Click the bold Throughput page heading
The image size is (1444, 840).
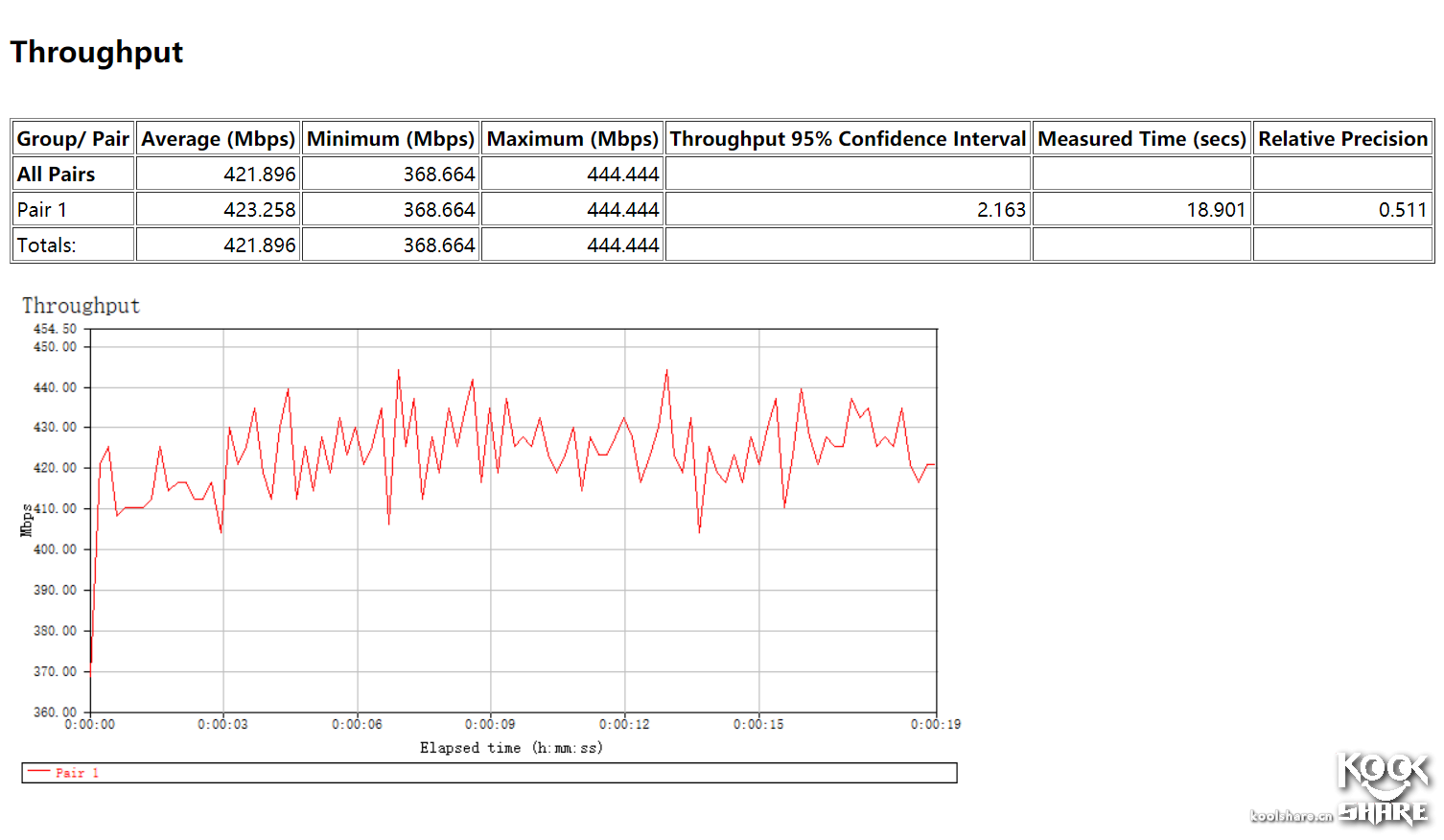click(97, 52)
